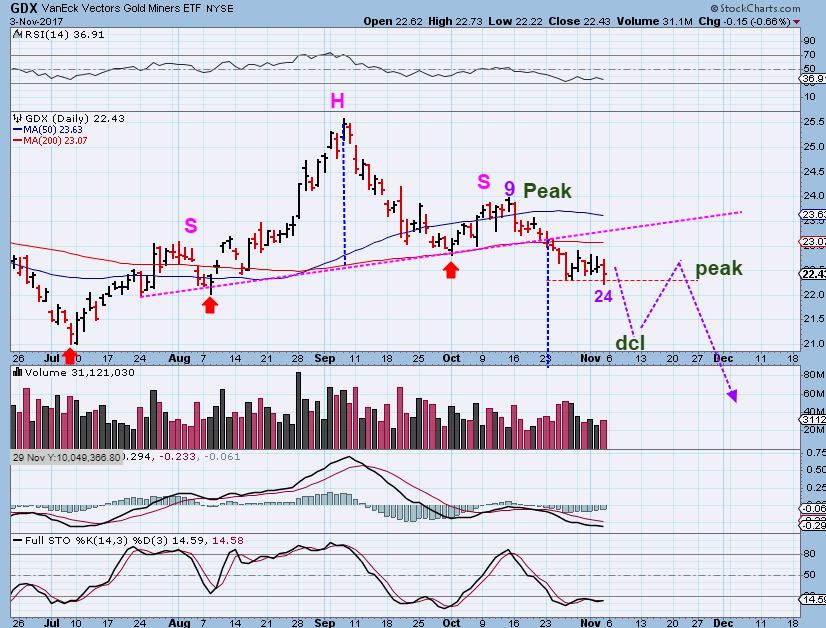Click the red MA(200) legend line marker
This screenshot has height=628, width=826.
pyautogui.click(x=17, y=141)
